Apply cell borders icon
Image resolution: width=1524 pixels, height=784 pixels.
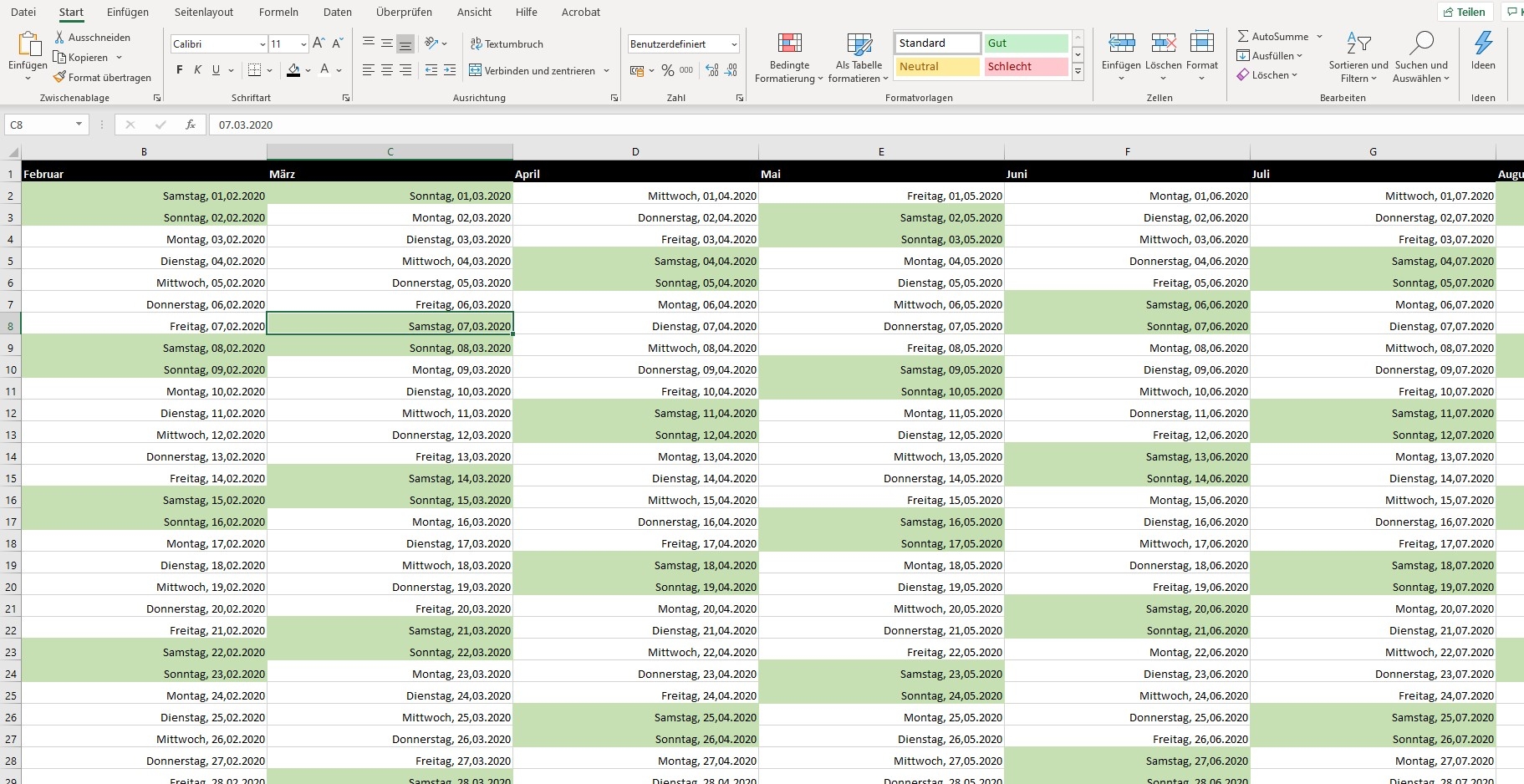255,70
